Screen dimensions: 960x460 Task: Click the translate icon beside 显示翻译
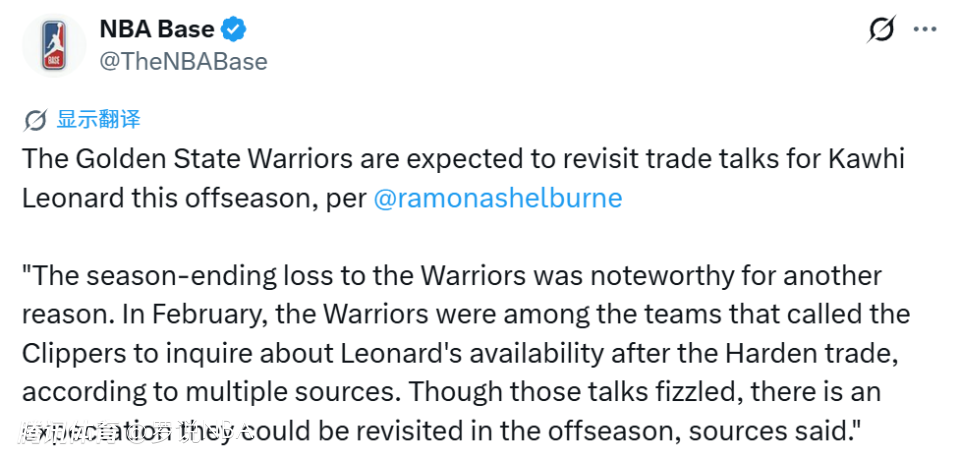35,121
